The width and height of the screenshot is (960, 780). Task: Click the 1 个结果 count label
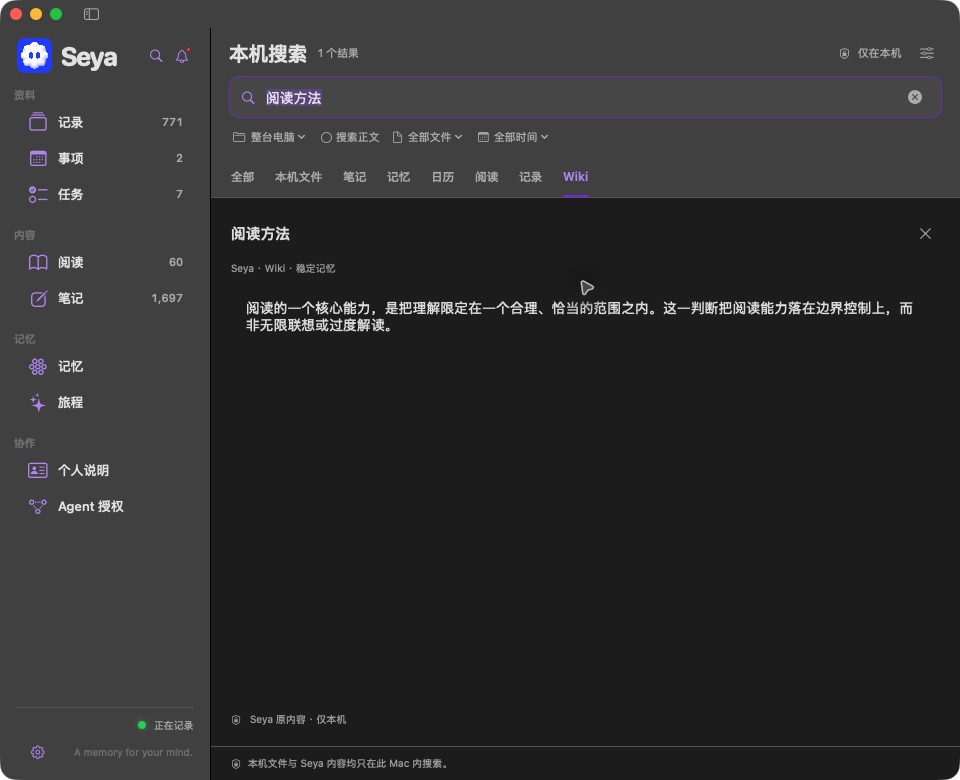click(x=338, y=54)
